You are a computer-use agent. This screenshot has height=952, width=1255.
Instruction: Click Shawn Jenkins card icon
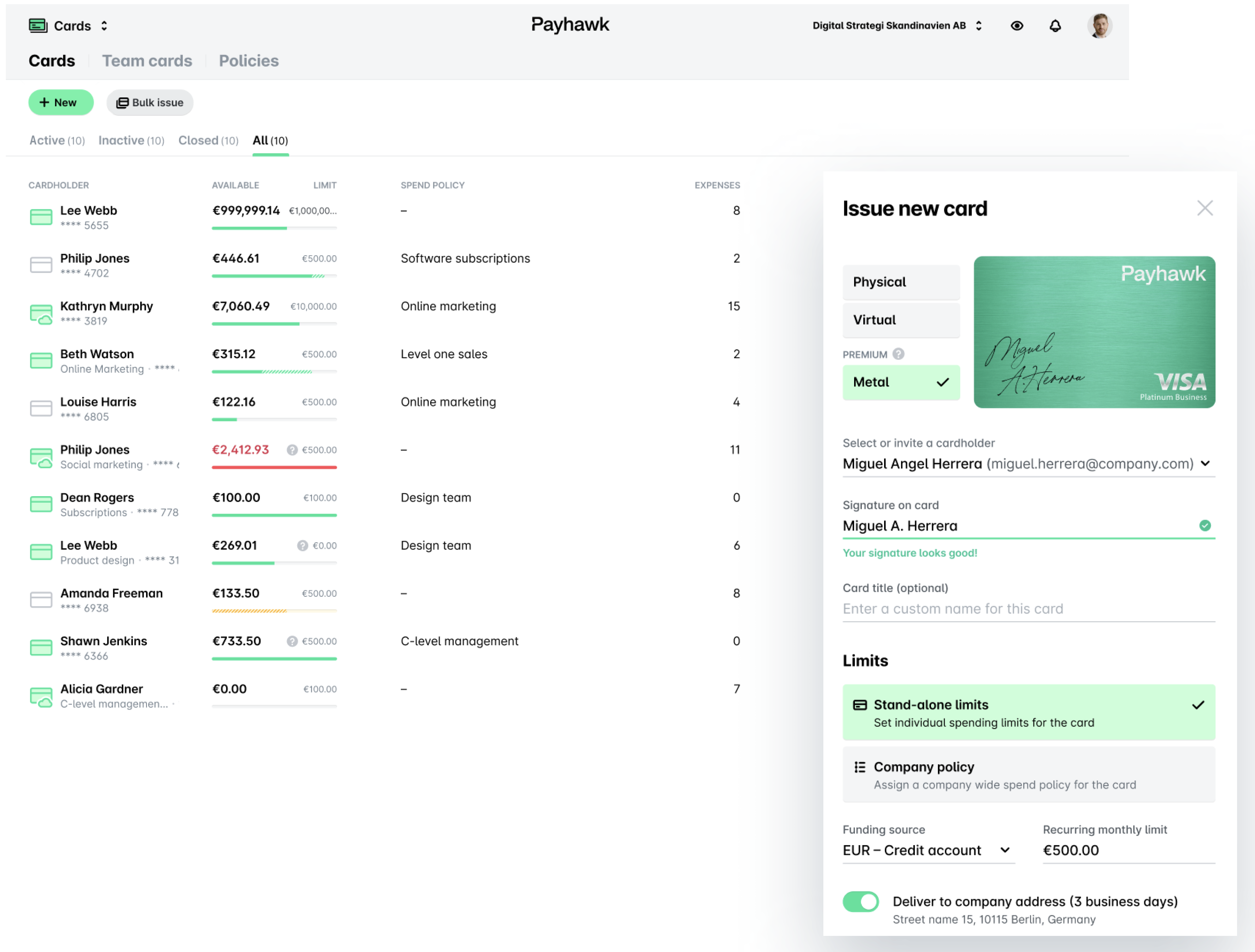pos(41,647)
